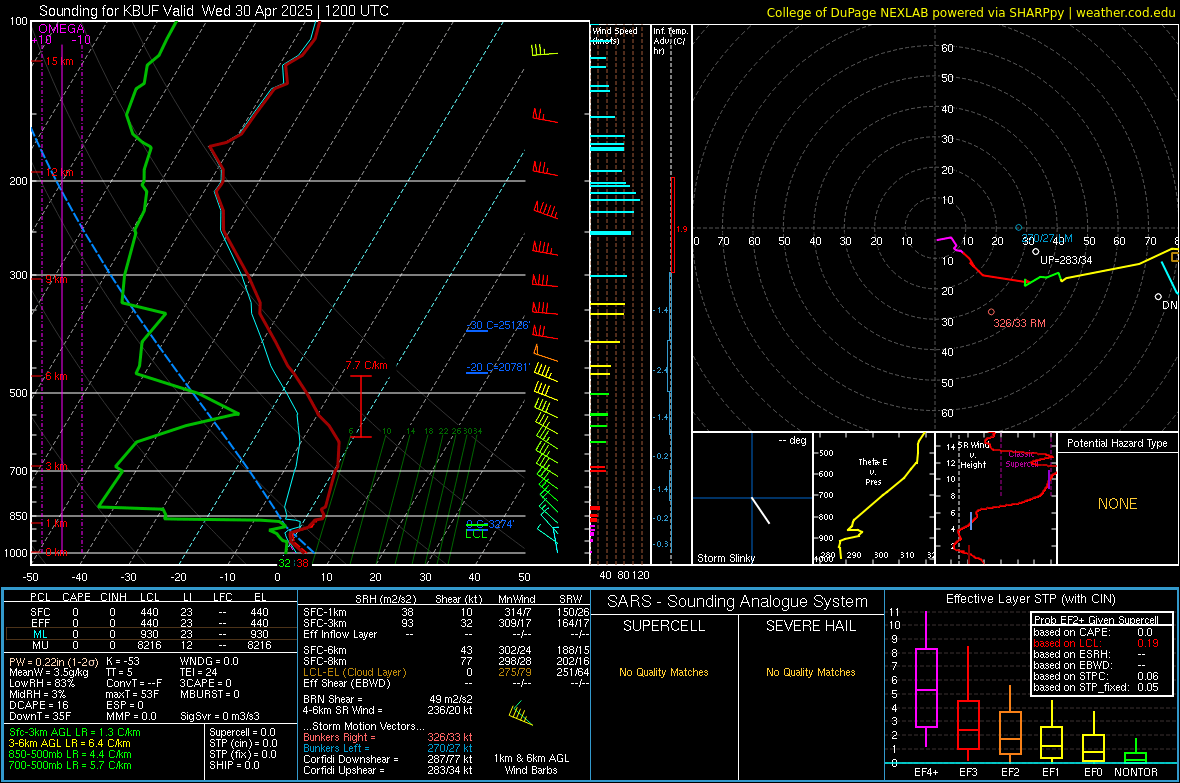The image size is (1180, 783).
Task: Select the magenta OMEGA label
Action: [62, 29]
